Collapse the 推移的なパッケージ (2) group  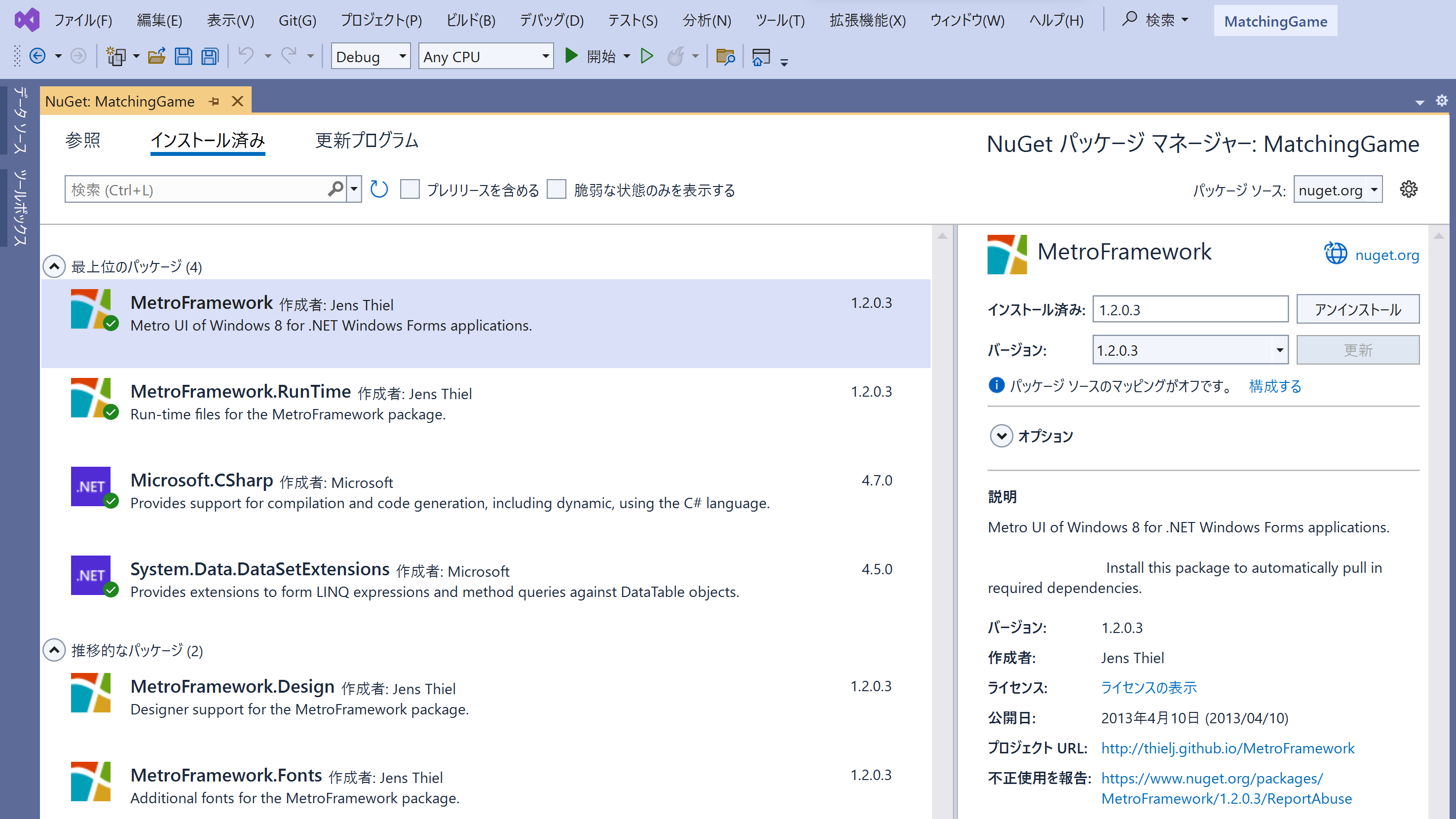54,650
